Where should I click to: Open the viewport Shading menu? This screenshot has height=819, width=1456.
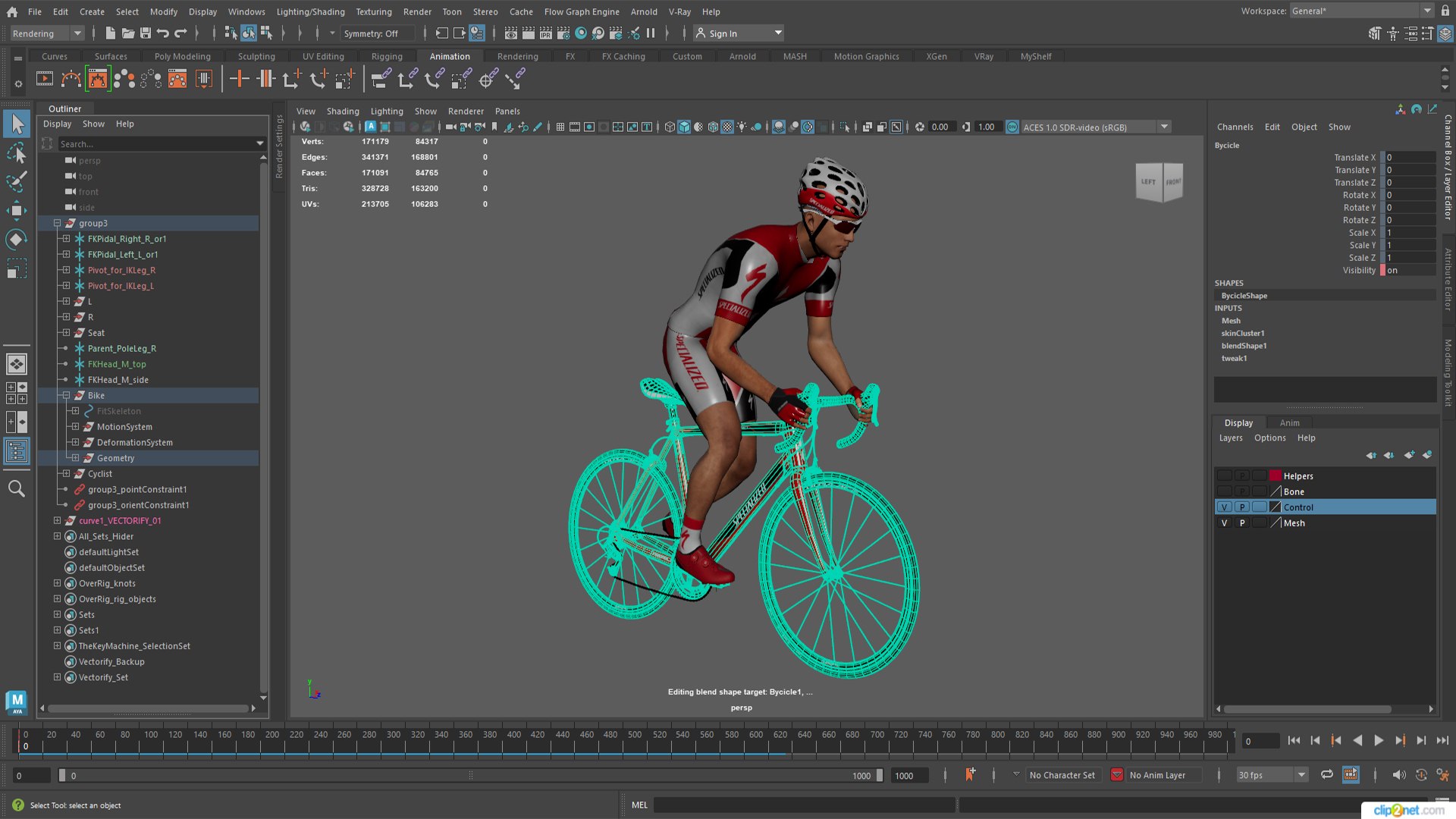(x=343, y=111)
